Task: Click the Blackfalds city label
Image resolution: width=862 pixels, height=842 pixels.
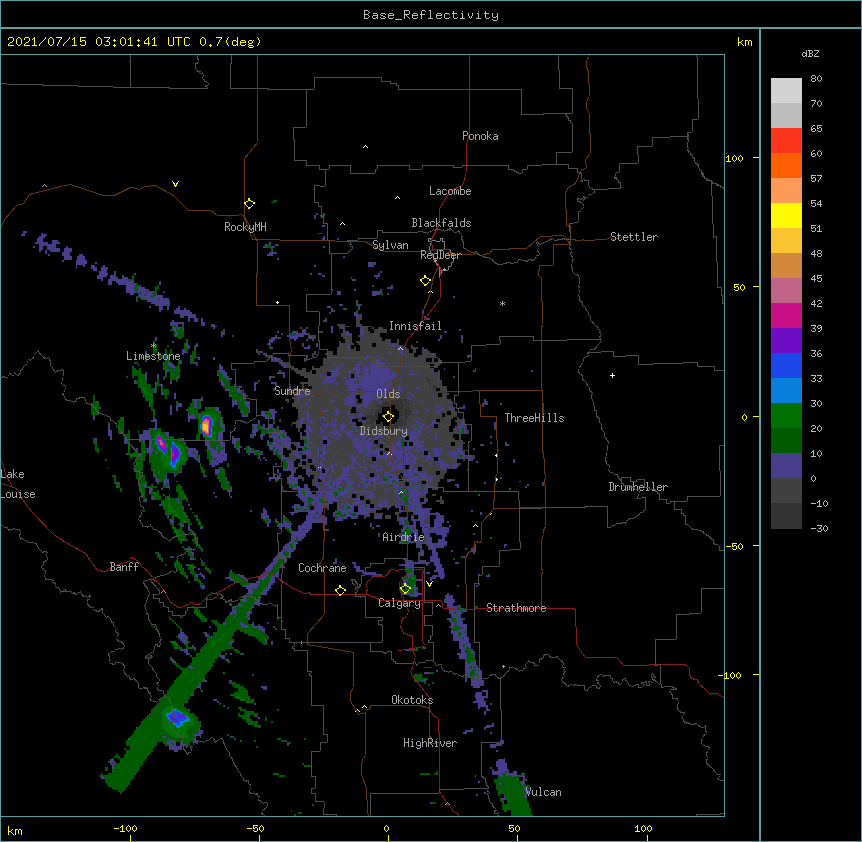Action: (441, 223)
